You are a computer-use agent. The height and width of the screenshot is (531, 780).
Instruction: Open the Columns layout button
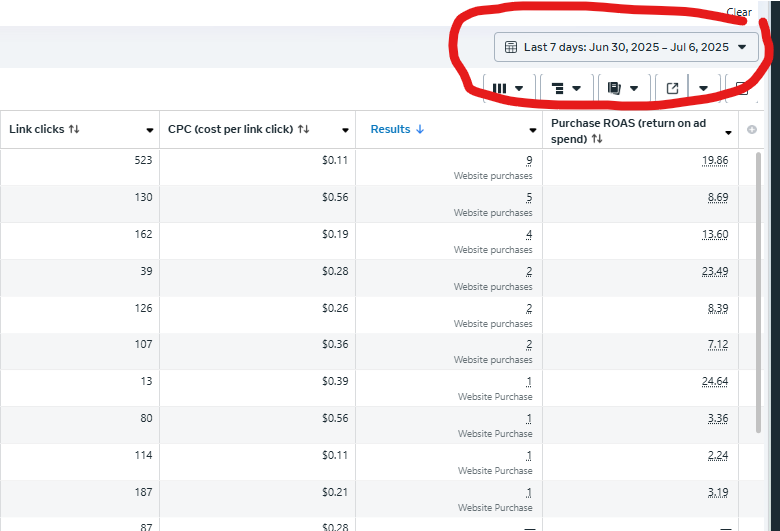click(x=509, y=88)
